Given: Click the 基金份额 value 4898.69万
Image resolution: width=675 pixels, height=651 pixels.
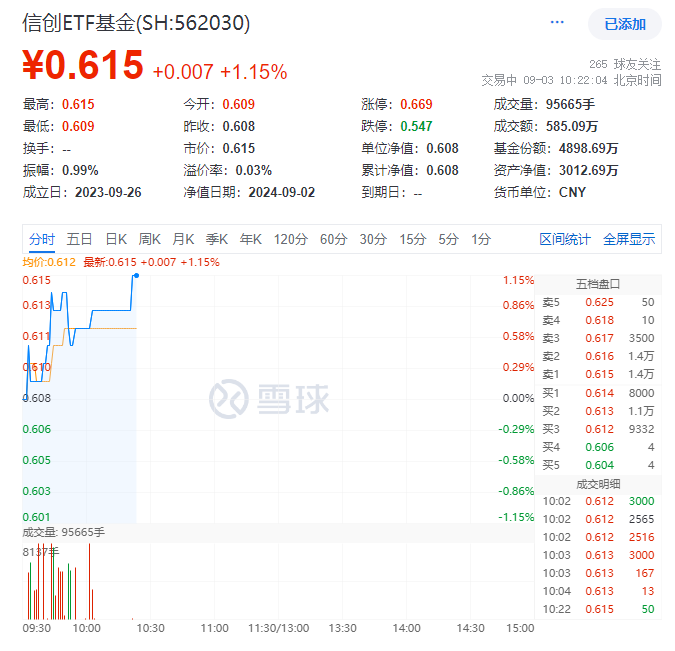Looking at the screenshot, I should (588, 149).
